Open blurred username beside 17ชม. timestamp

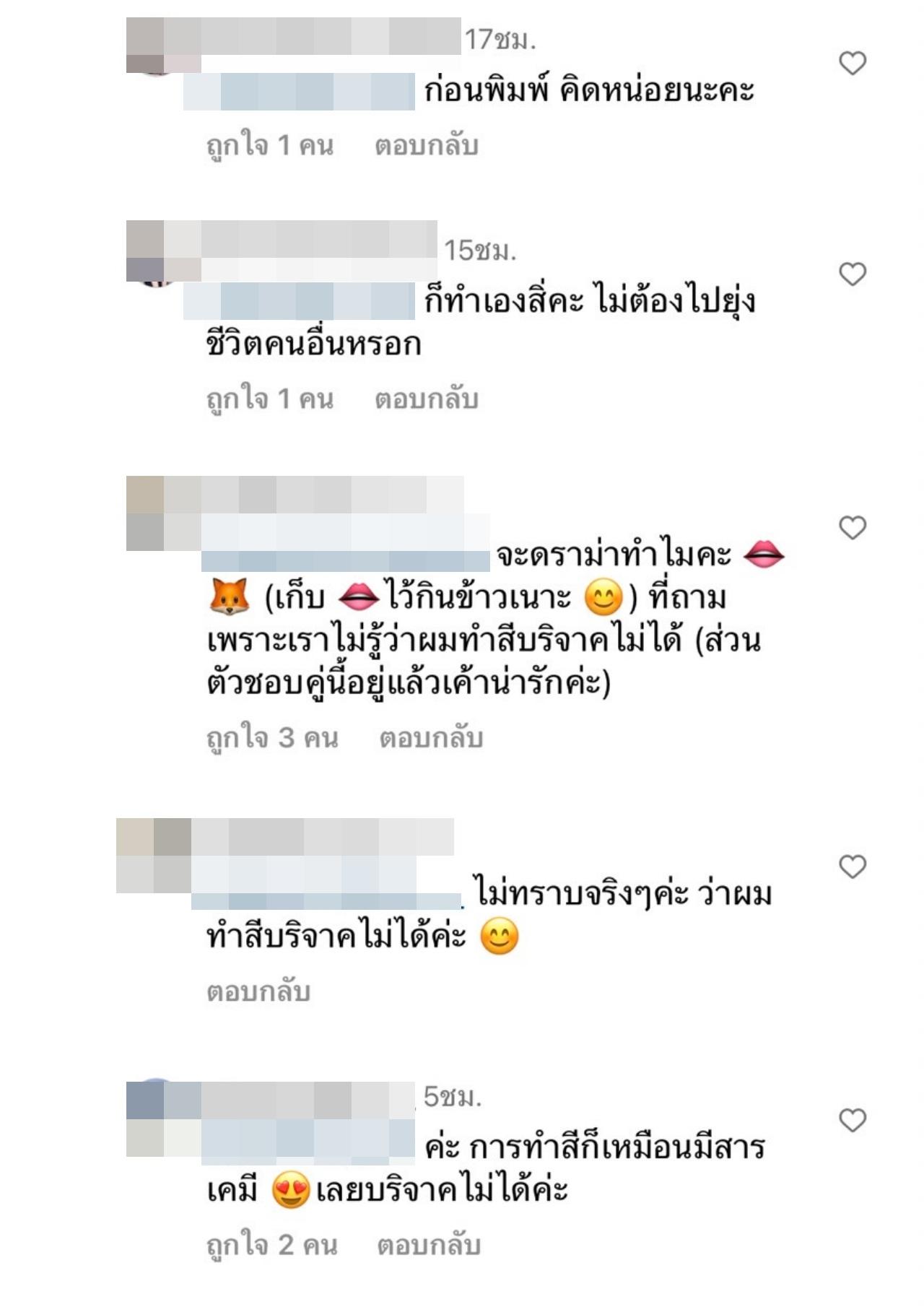click(x=313, y=36)
